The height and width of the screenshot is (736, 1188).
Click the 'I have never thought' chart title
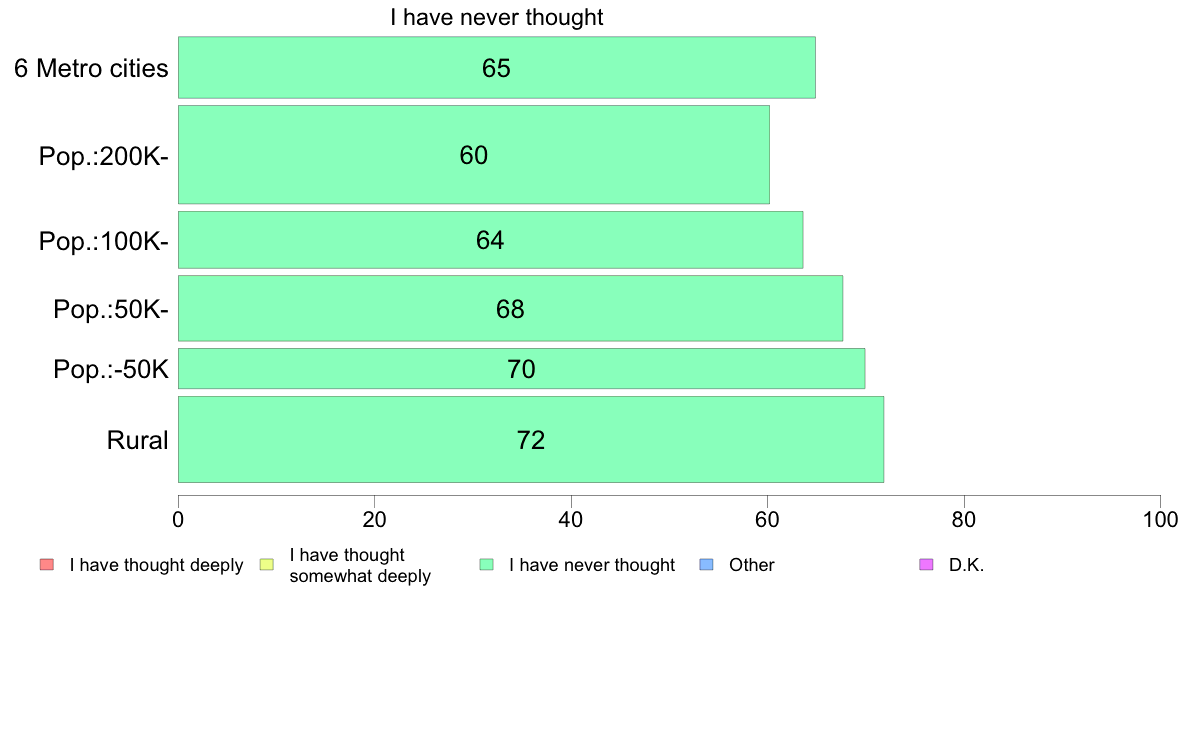click(x=497, y=17)
